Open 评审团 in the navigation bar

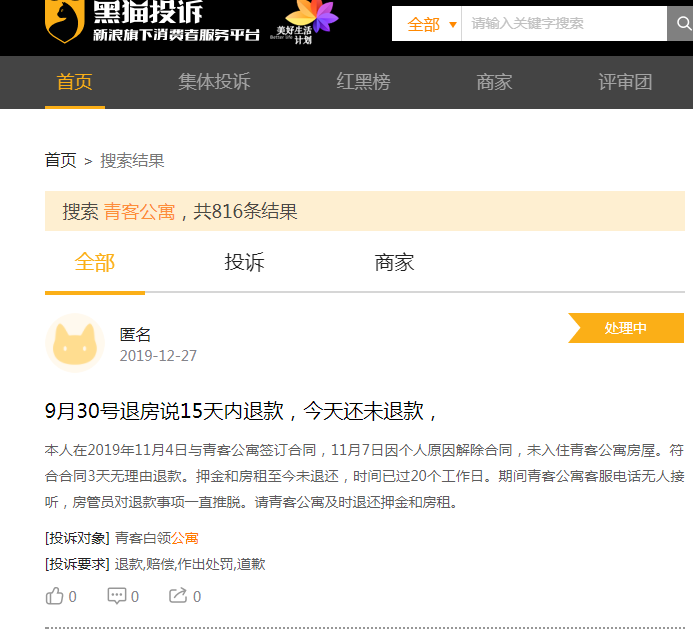point(625,82)
